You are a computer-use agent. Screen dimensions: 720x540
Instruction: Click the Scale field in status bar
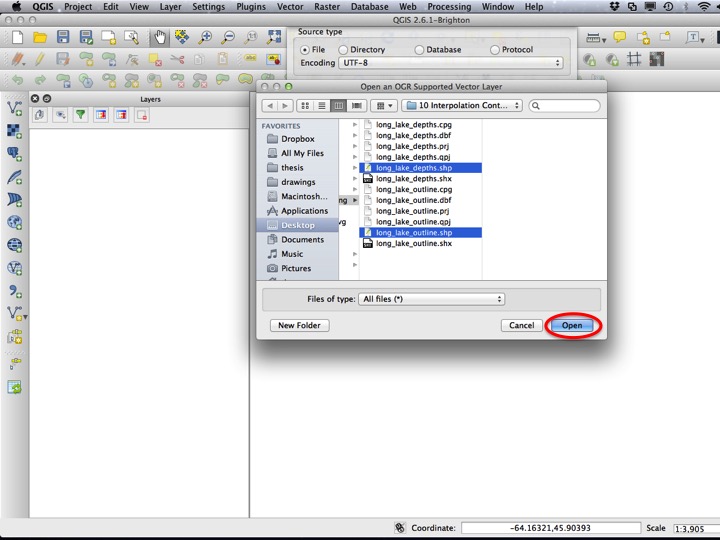point(696,529)
